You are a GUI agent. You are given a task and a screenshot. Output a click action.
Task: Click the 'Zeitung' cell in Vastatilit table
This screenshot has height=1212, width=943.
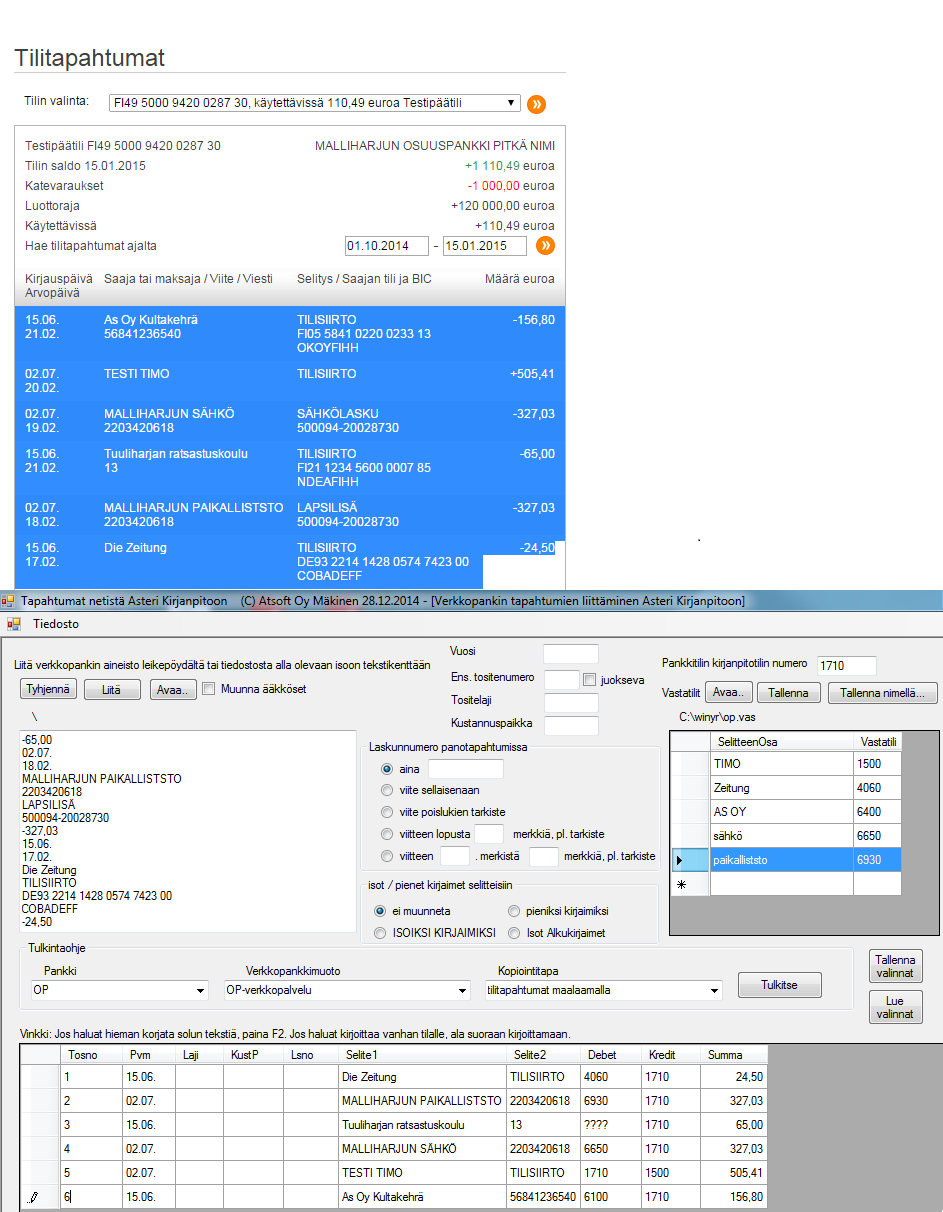pos(781,787)
